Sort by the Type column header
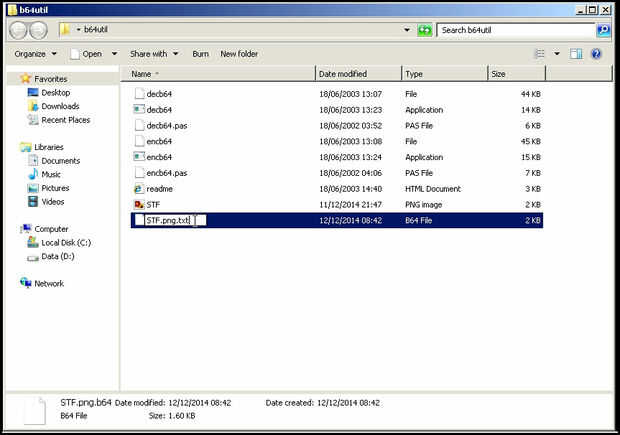 coord(445,74)
